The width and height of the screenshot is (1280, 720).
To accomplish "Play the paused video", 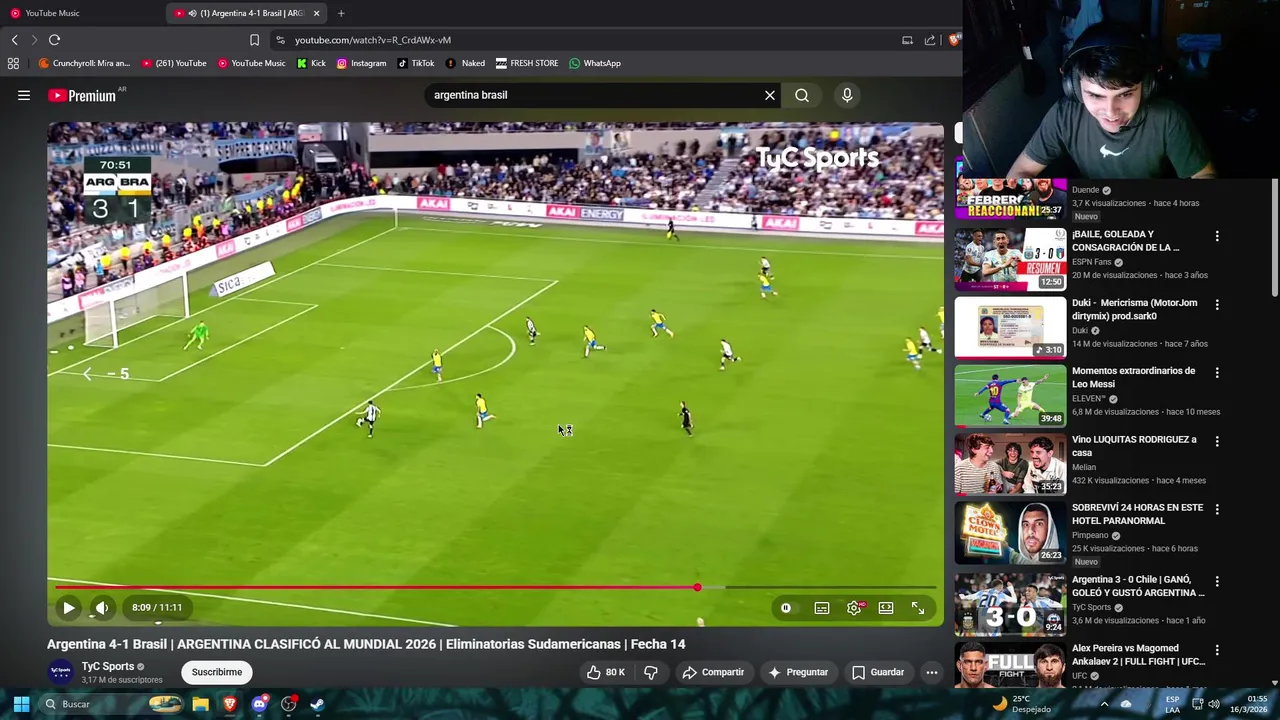I will coord(68,607).
